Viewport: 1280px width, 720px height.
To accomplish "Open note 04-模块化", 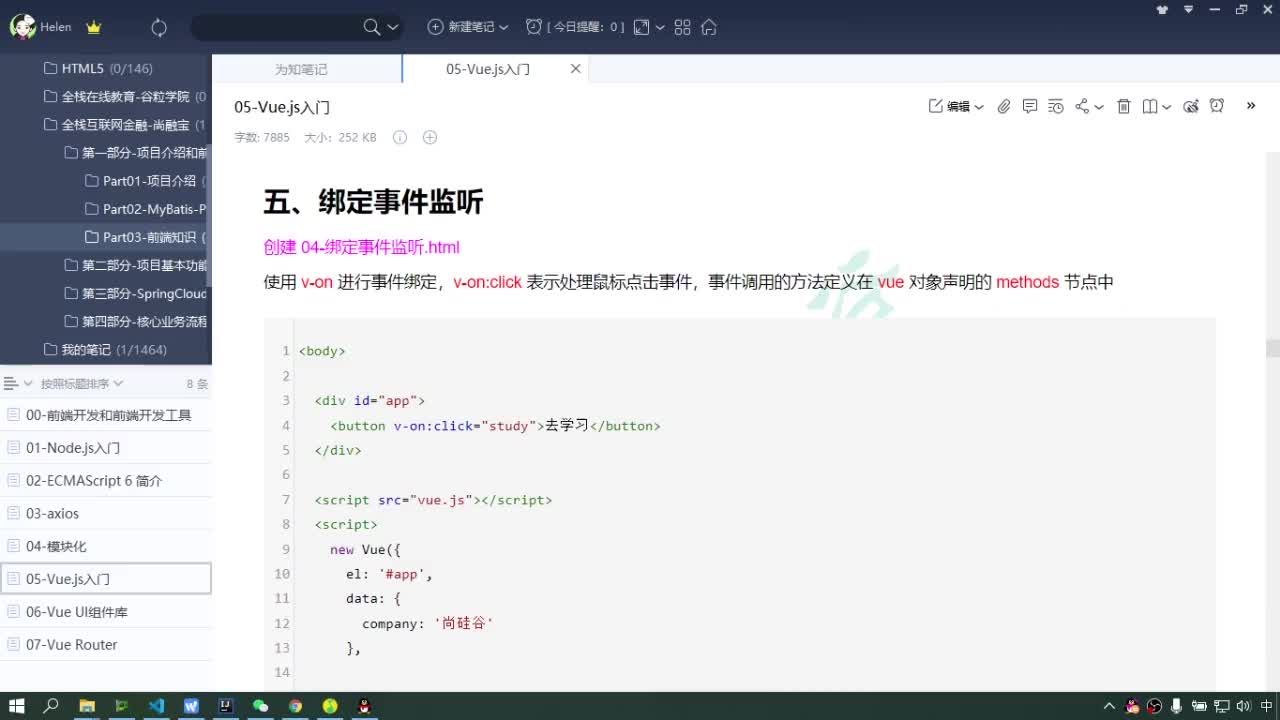I will click(106, 546).
